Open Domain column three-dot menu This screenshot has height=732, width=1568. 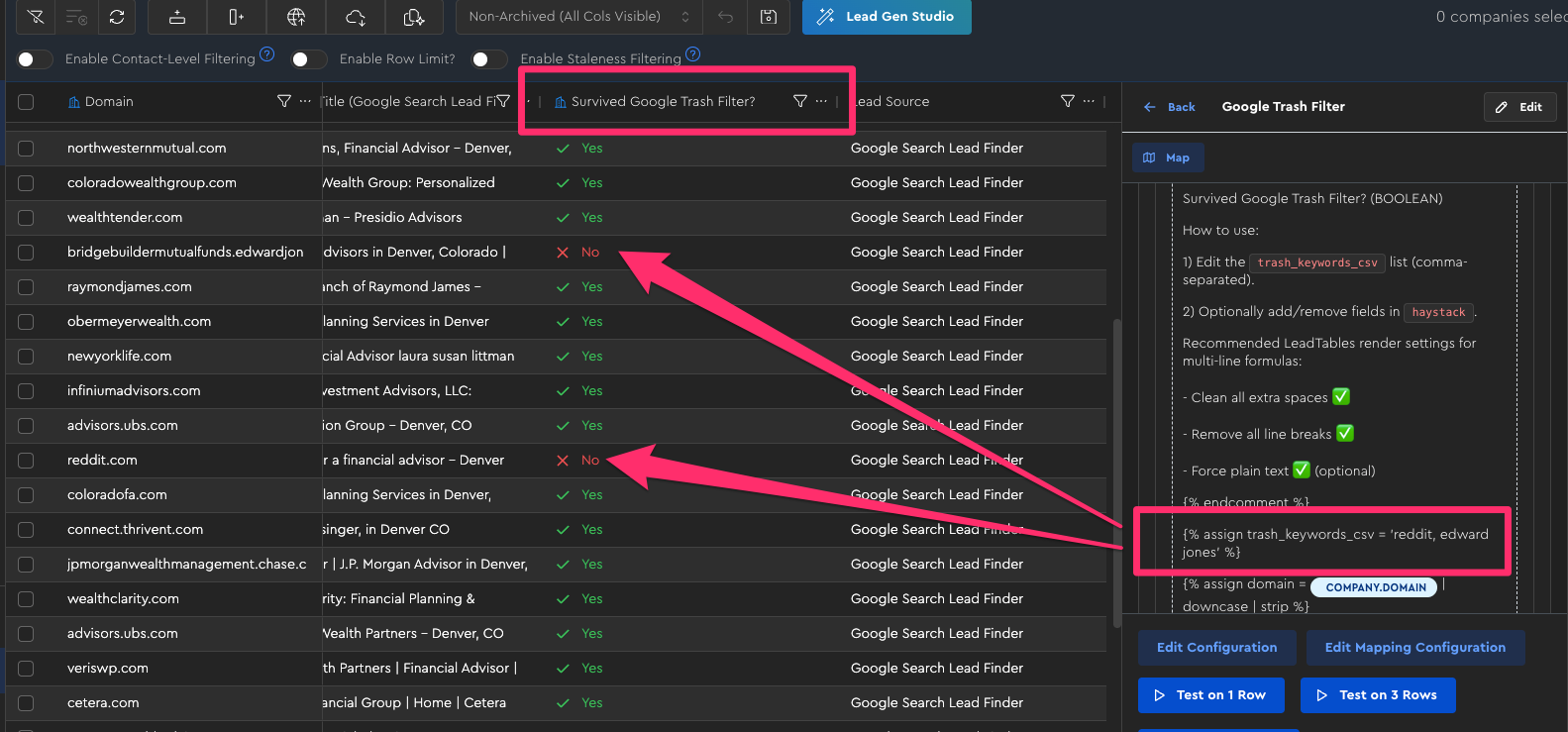pos(305,101)
